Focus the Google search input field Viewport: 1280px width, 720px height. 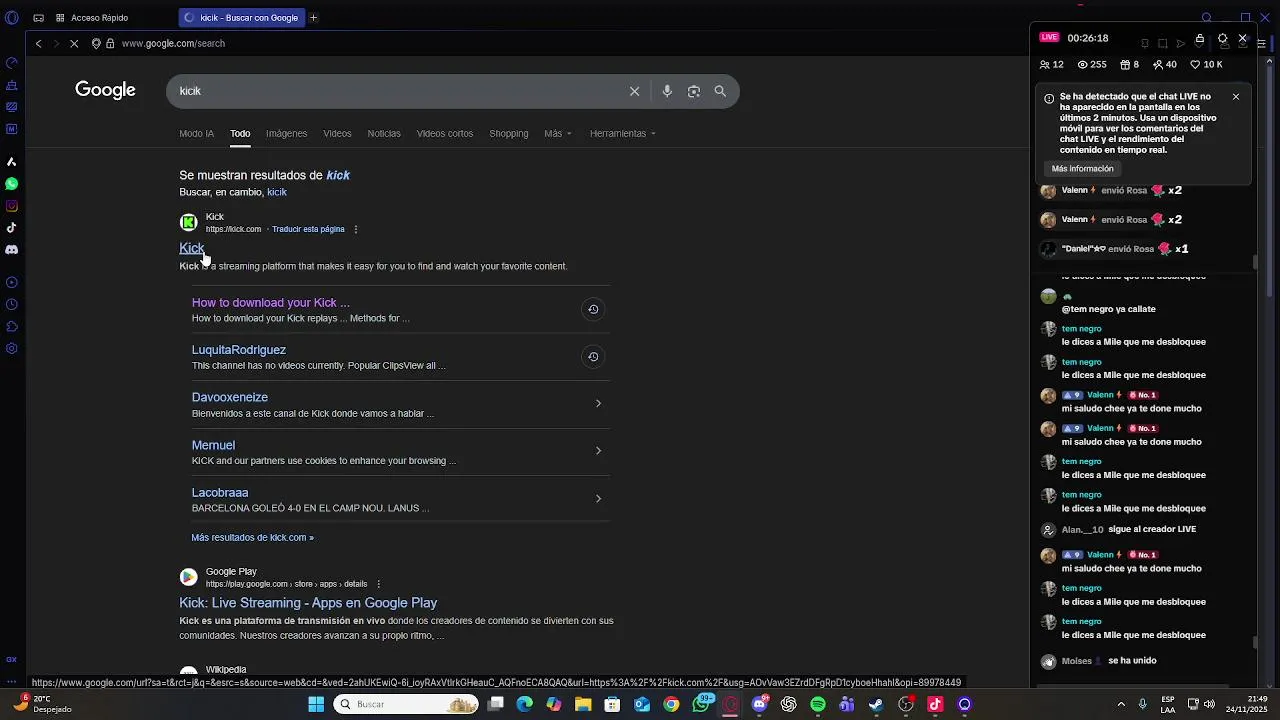400,91
